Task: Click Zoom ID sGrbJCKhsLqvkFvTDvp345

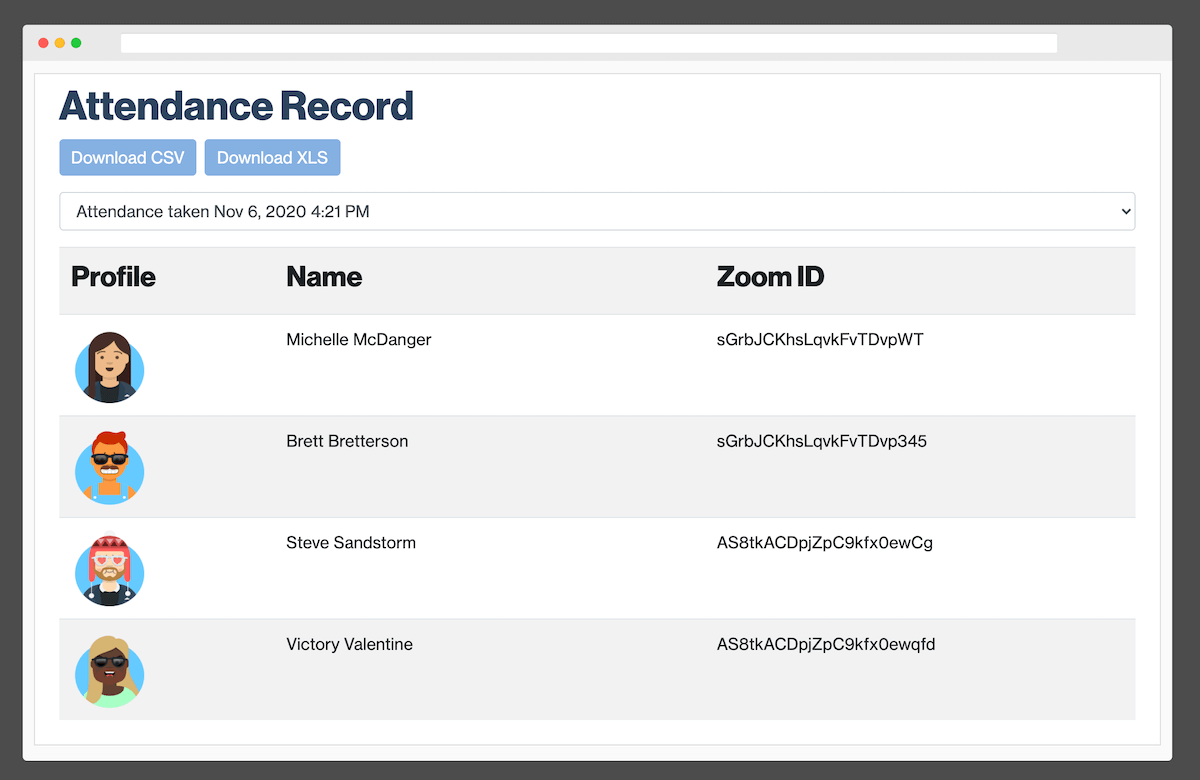Action: (x=822, y=441)
